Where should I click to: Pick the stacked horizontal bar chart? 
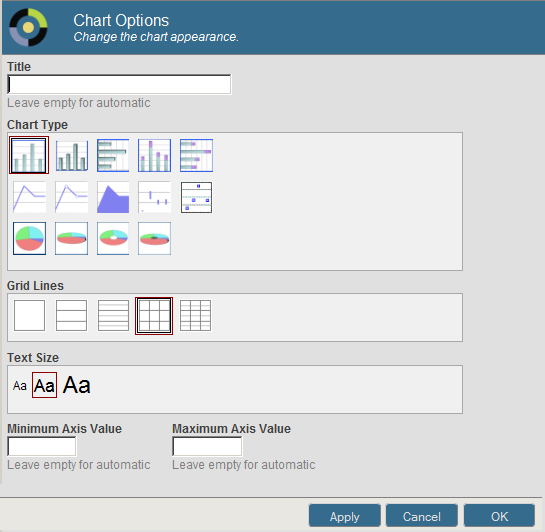(196, 155)
